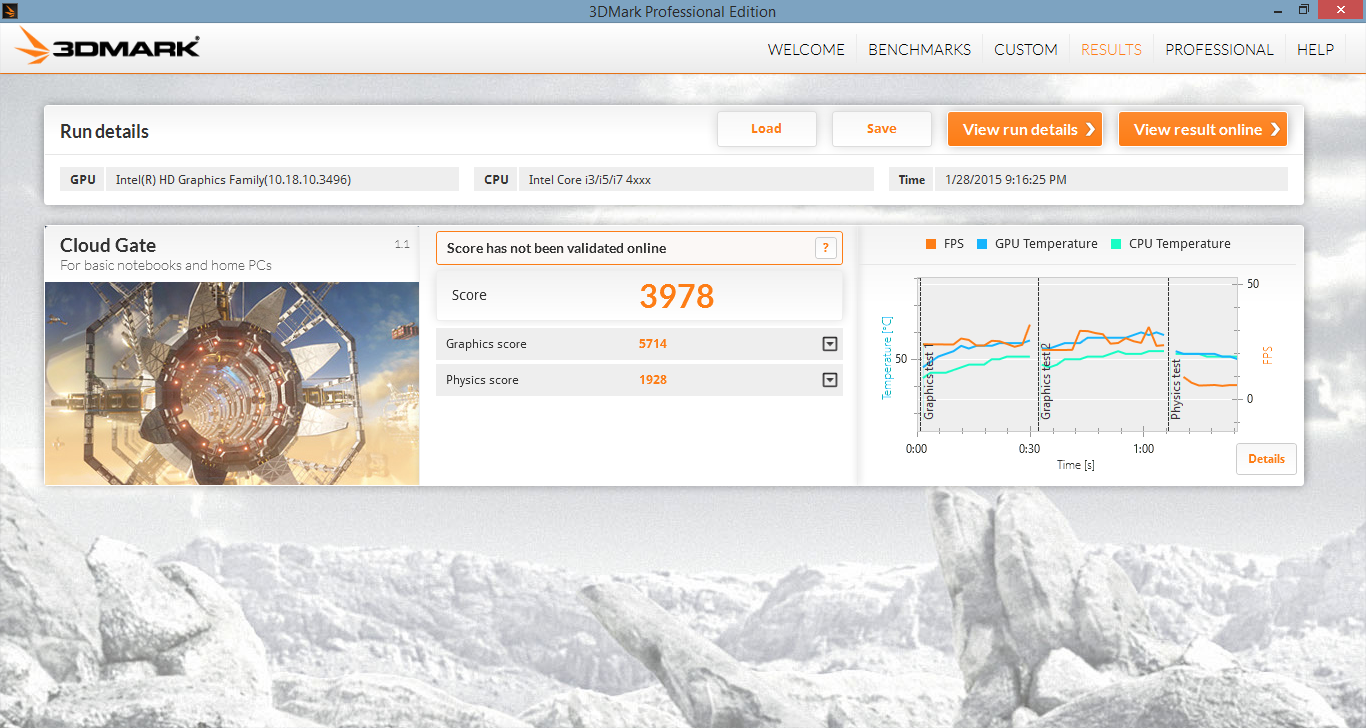This screenshot has height=728, width=1366.
Task: Click the Cloud Gate title
Action: click(x=108, y=245)
